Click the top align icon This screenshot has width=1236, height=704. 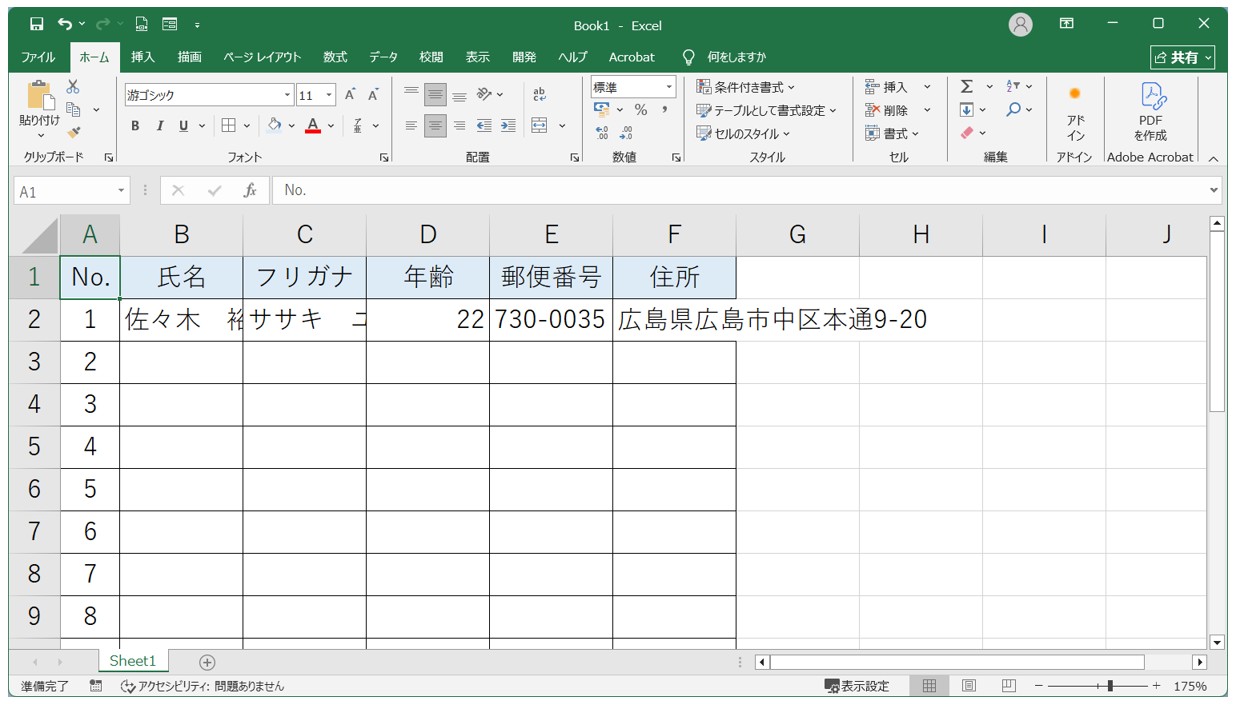coord(411,95)
